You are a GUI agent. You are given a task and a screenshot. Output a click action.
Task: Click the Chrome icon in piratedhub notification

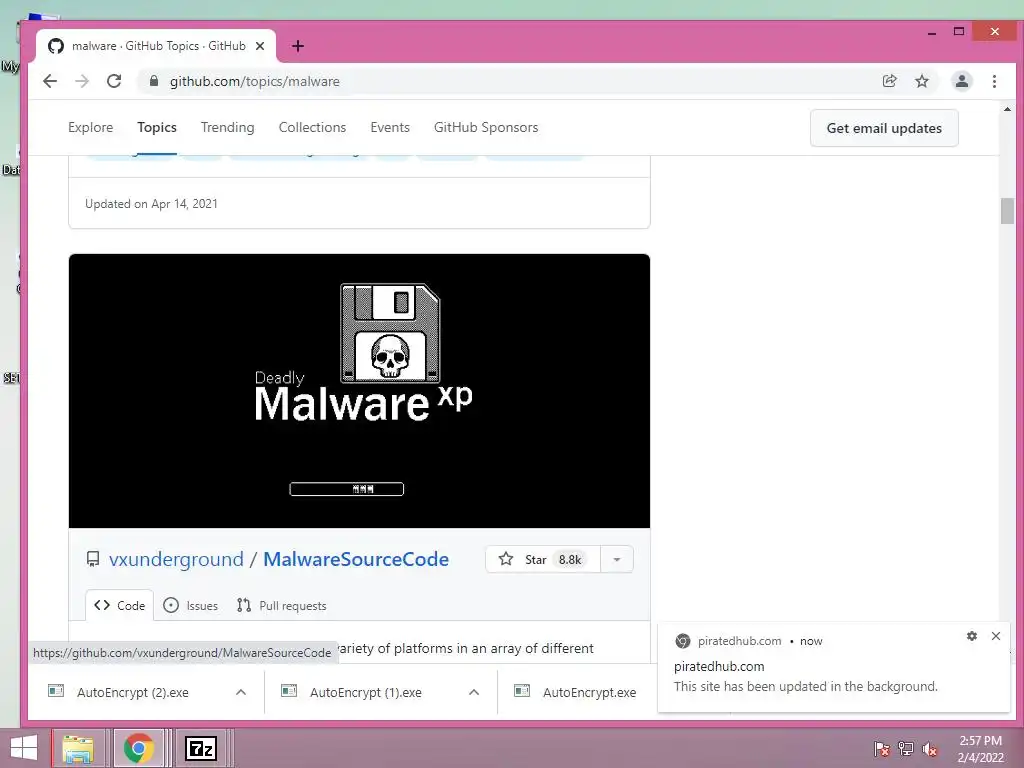pyautogui.click(x=682, y=641)
